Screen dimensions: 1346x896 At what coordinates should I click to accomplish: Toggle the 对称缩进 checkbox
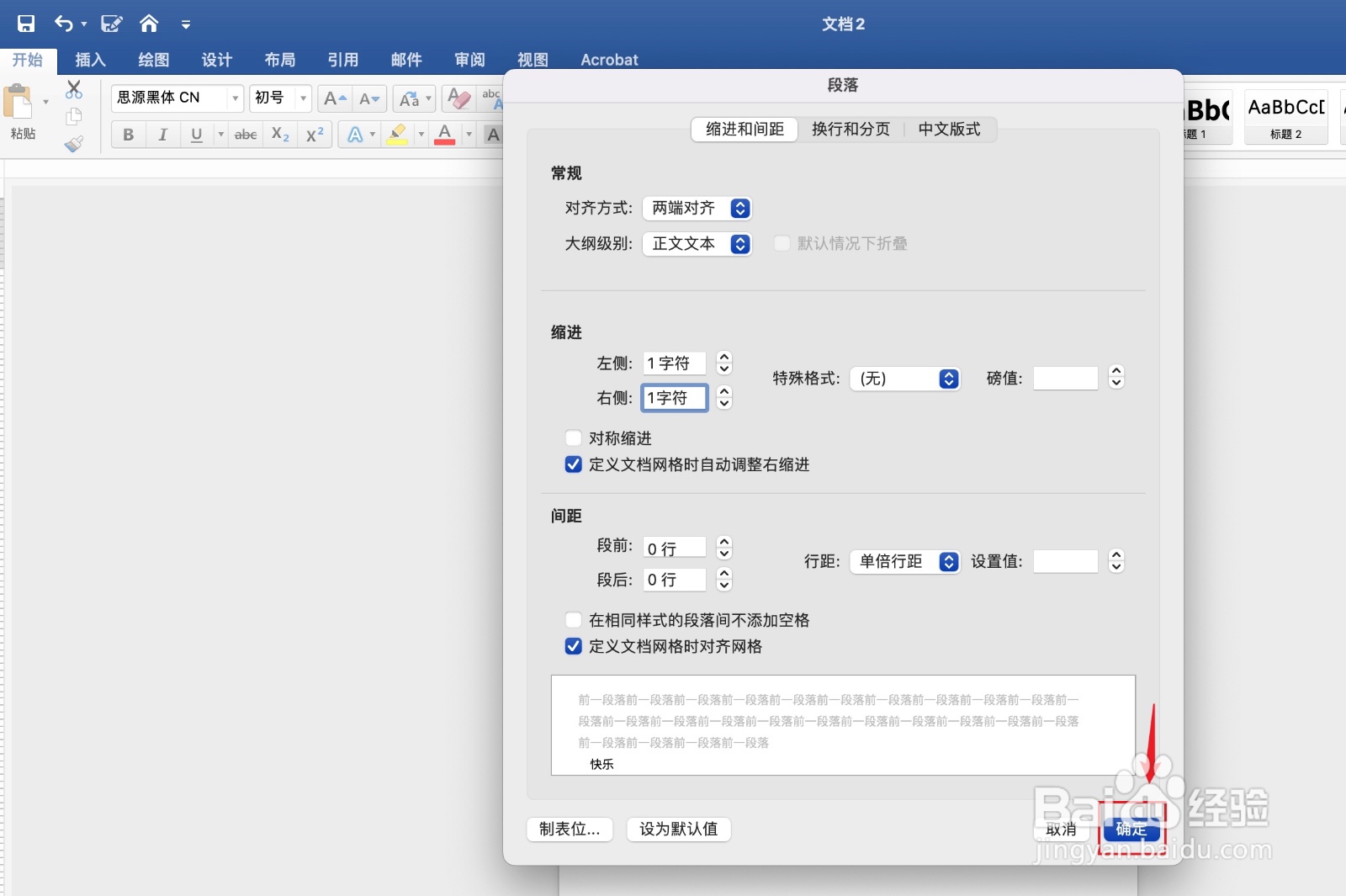574,438
